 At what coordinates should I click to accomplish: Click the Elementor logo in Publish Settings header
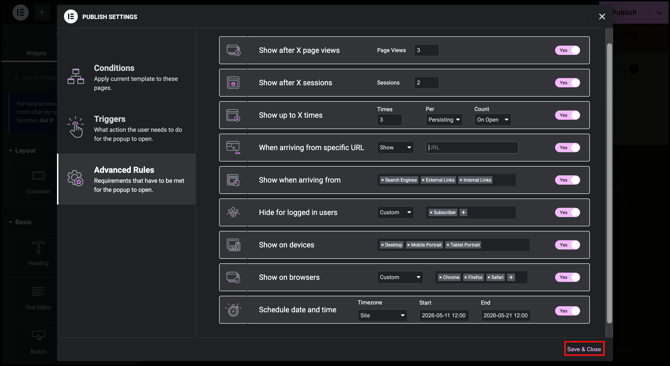point(71,17)
